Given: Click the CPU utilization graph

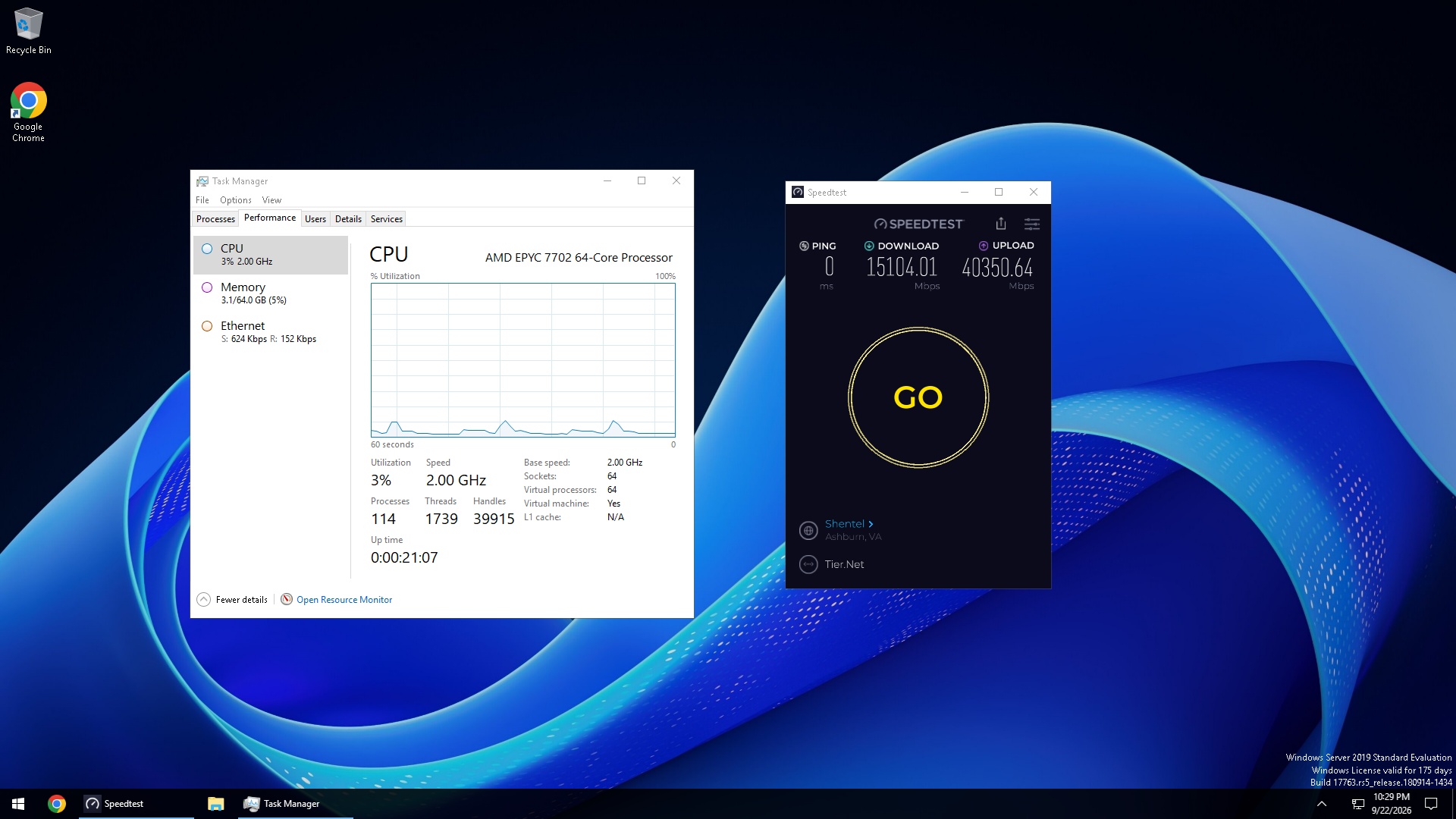Looking at the screenshot, I should [522, 359].
